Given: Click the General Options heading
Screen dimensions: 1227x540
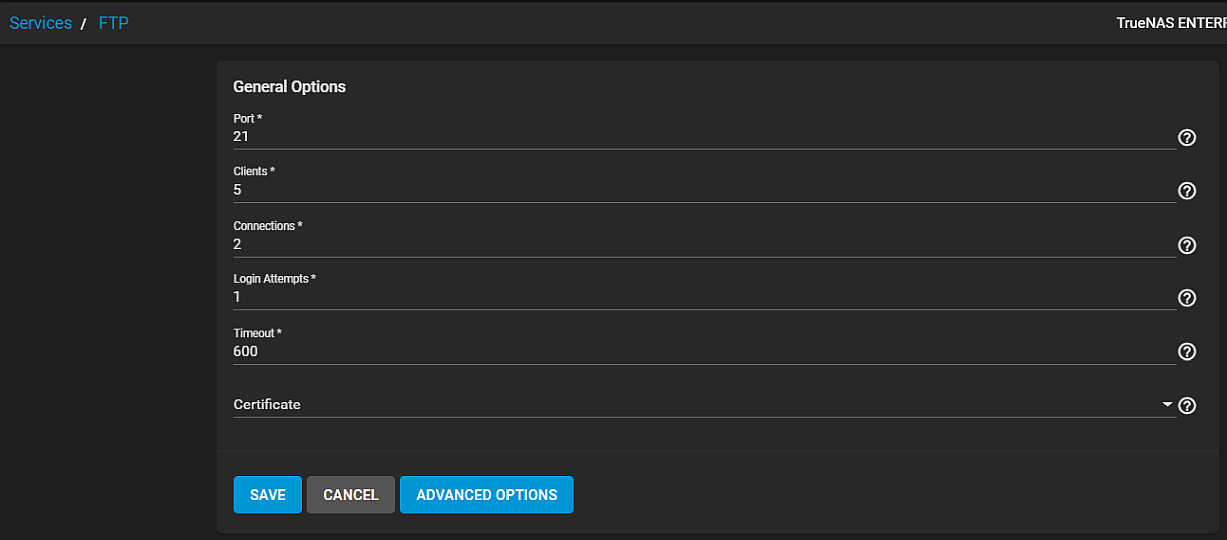Looking at the screenshot, I should (x=289, y=87).
